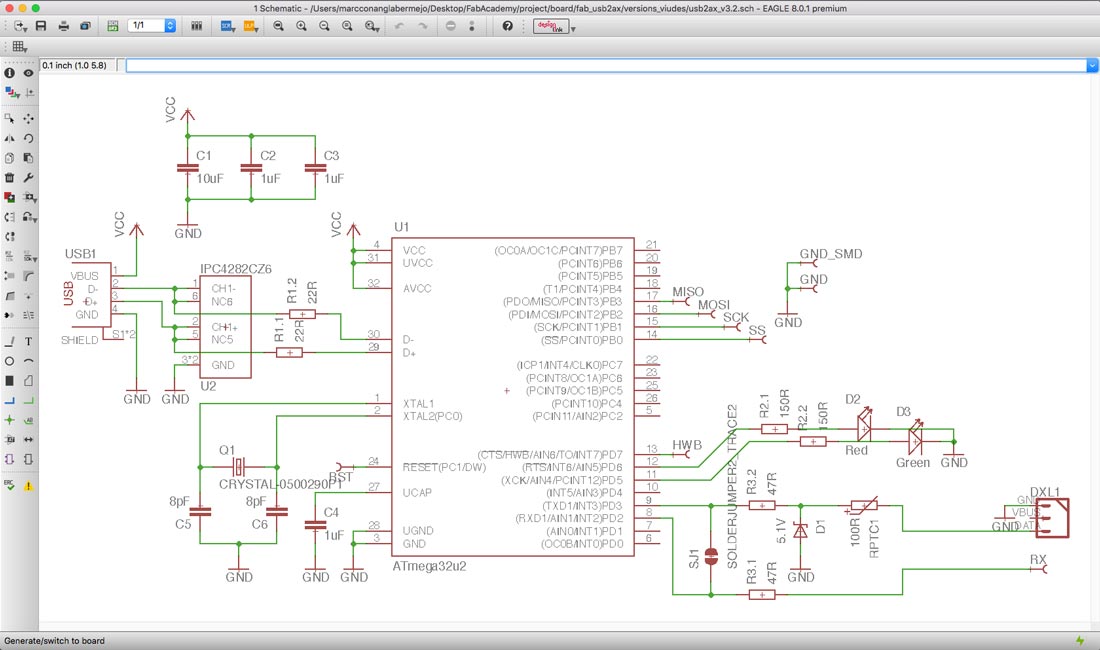Viewport: 1100px width, 650px height.
Task: Select the Mirror tool
Action: coord(9,138)
